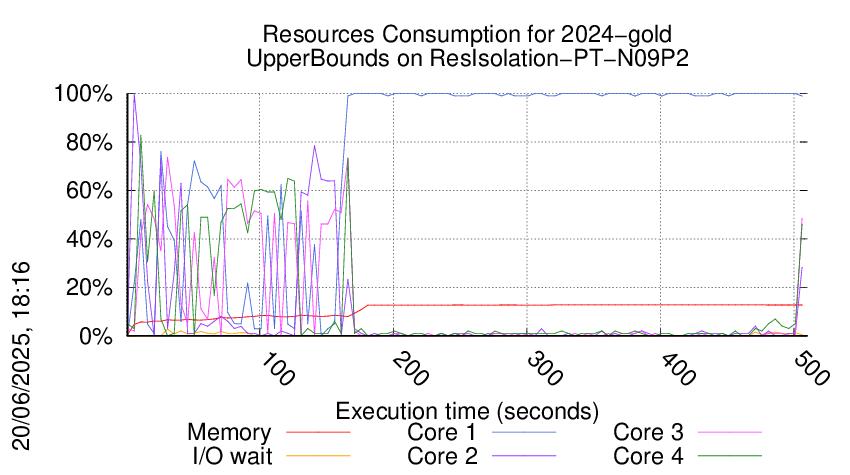Click the 100% y-axis label
The height and width of the screenshot is (475, 850).
(x=83, y=94)
